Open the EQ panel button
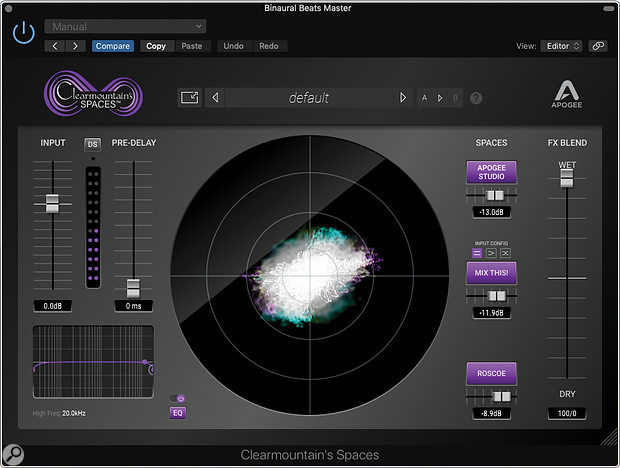Image resolution: width=620 pixels, height=468 pixels. 178,413
